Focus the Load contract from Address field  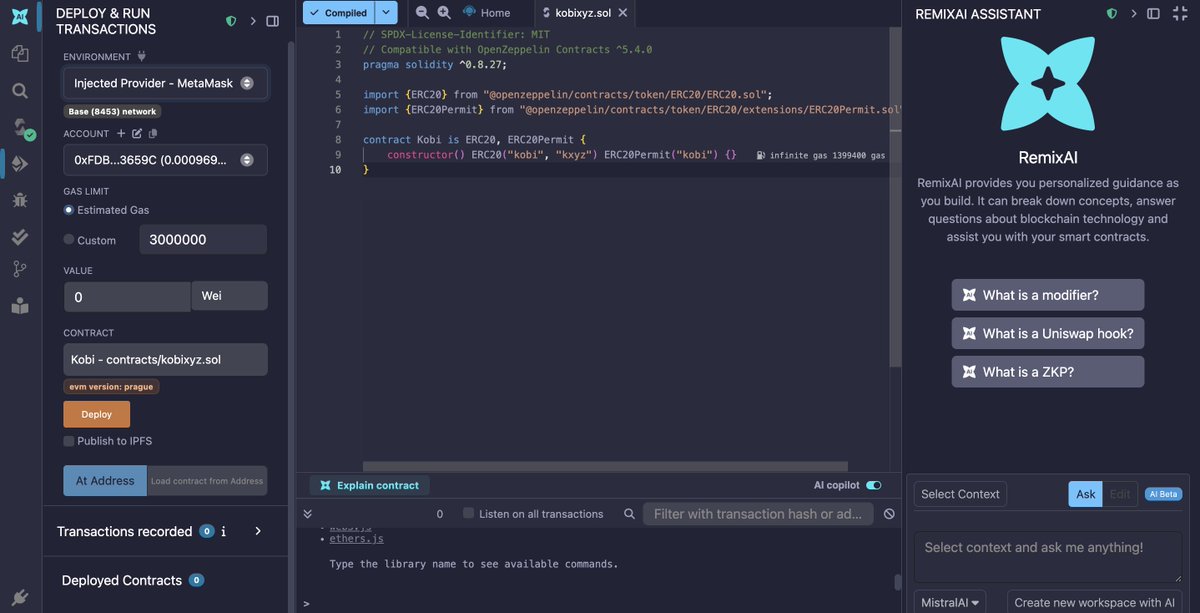207,481
